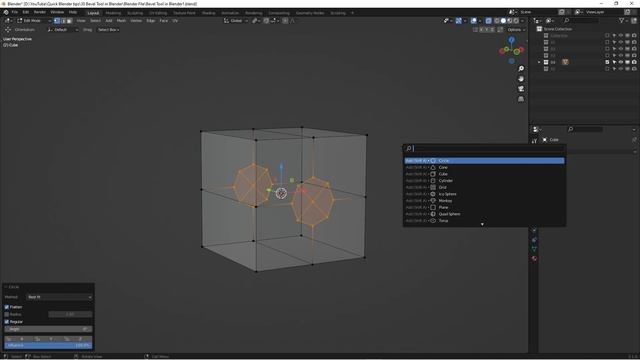Choose Cylinder in the add menu list
The height and width of the screenshot is (360, 640).
pyautogui.click(x=484, y=181)
